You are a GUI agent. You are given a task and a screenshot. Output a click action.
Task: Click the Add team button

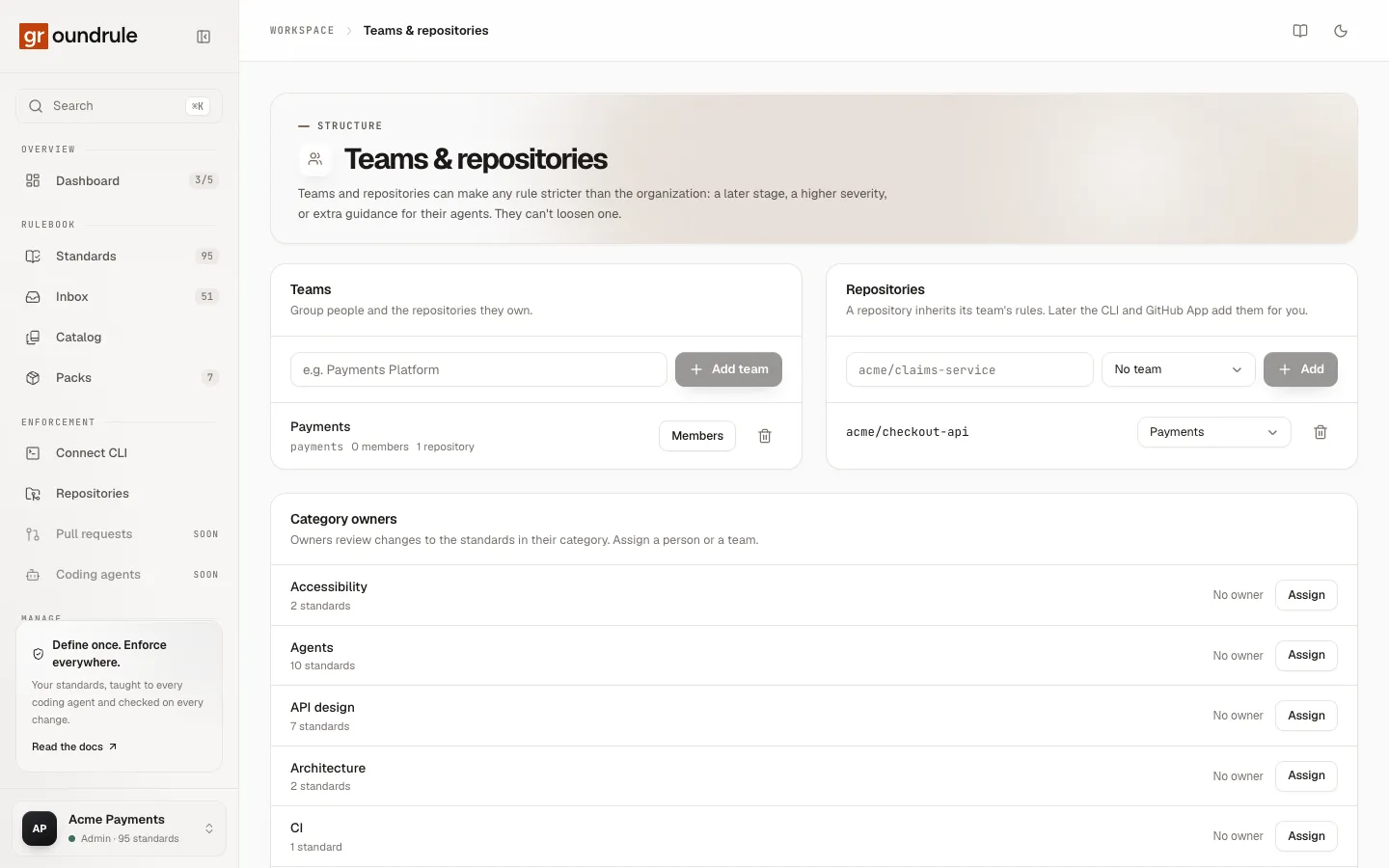(728, 369)
